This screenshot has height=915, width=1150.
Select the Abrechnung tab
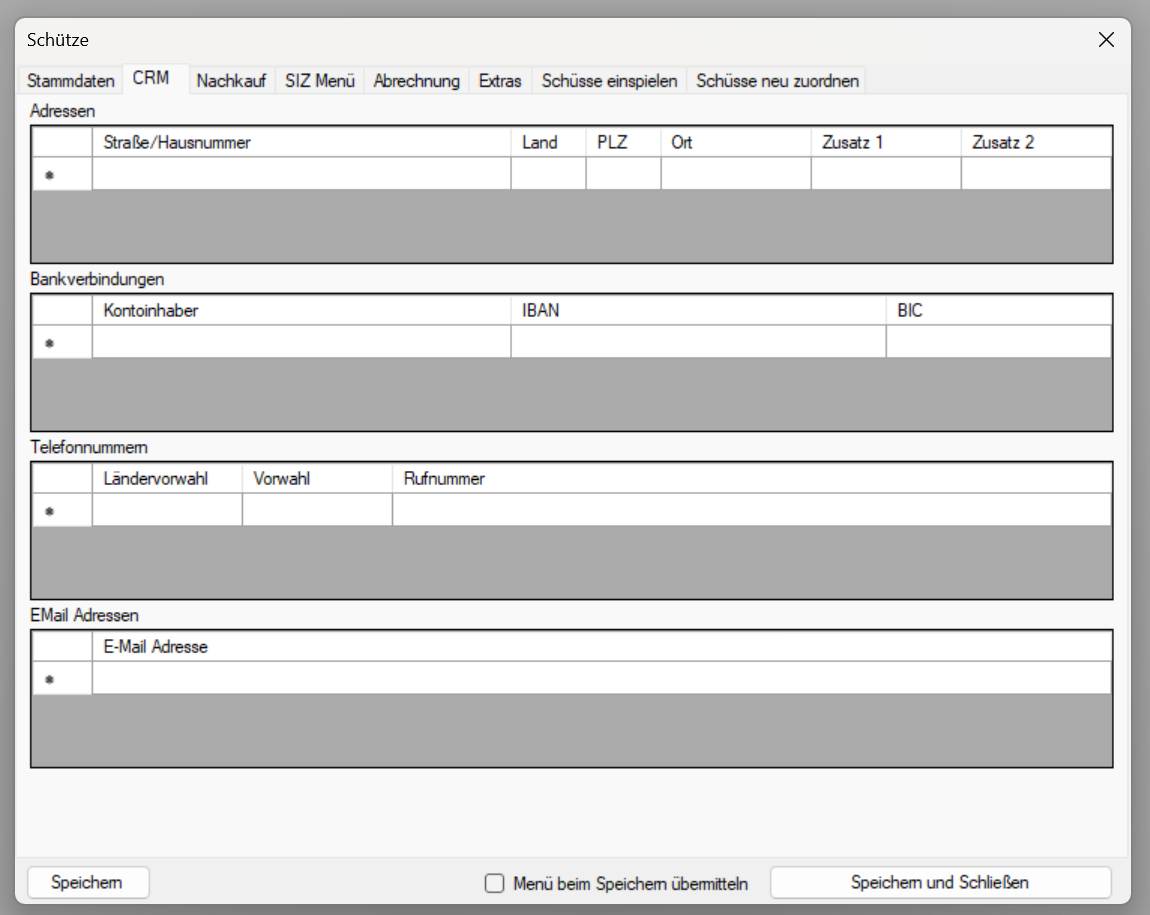pos(416,81)
